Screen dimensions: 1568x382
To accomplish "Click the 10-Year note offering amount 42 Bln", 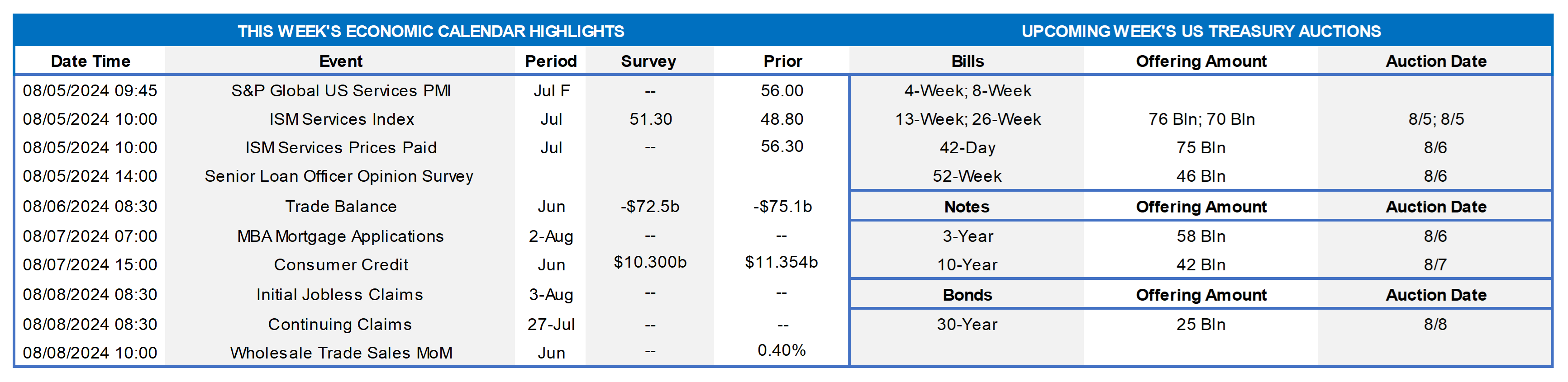I will coord(1201,265).
